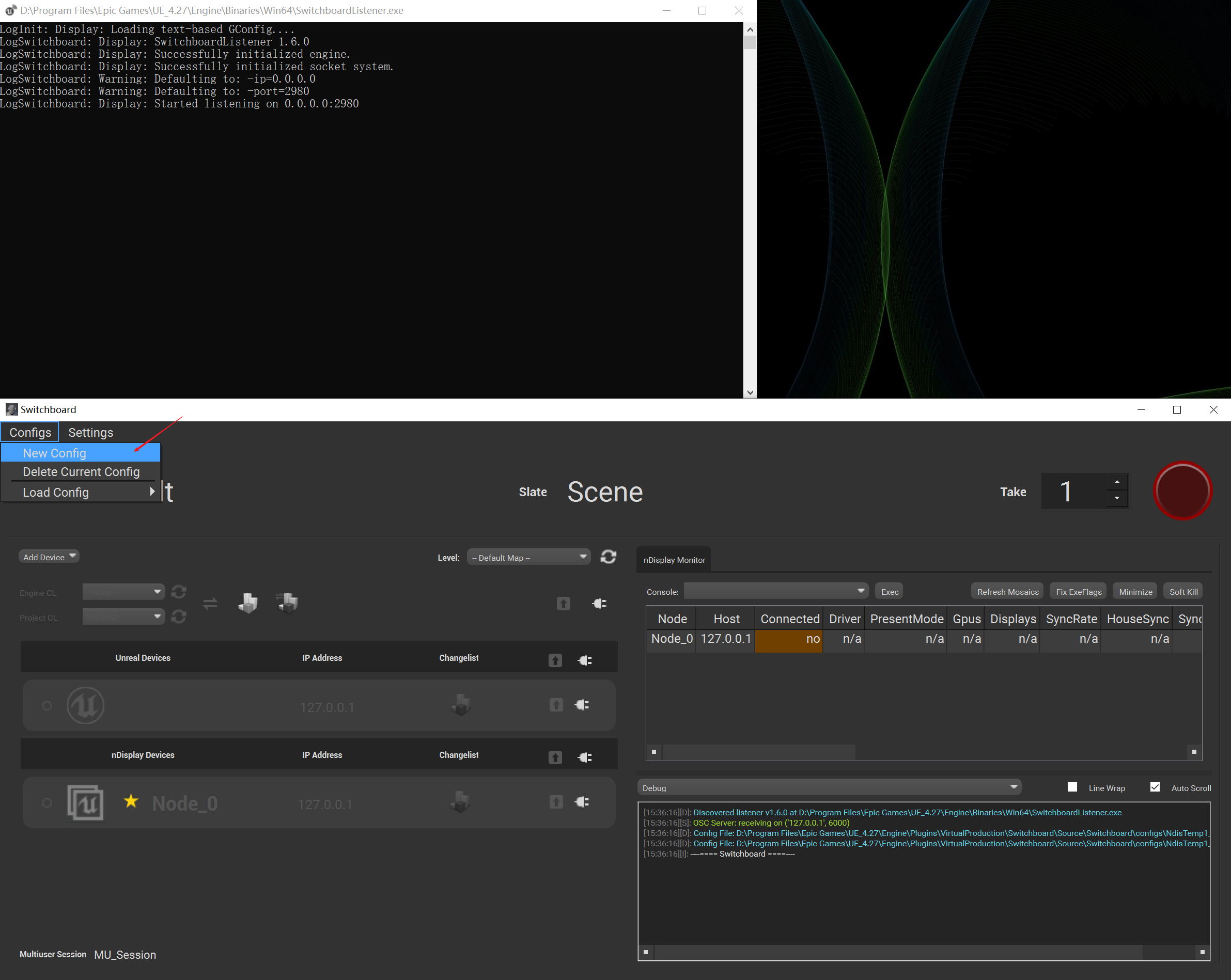Image resolution: width=1231 pixels, height=980 pixels.
Task: Select the Node_0 radio button
Action: (x=47, y=802)
